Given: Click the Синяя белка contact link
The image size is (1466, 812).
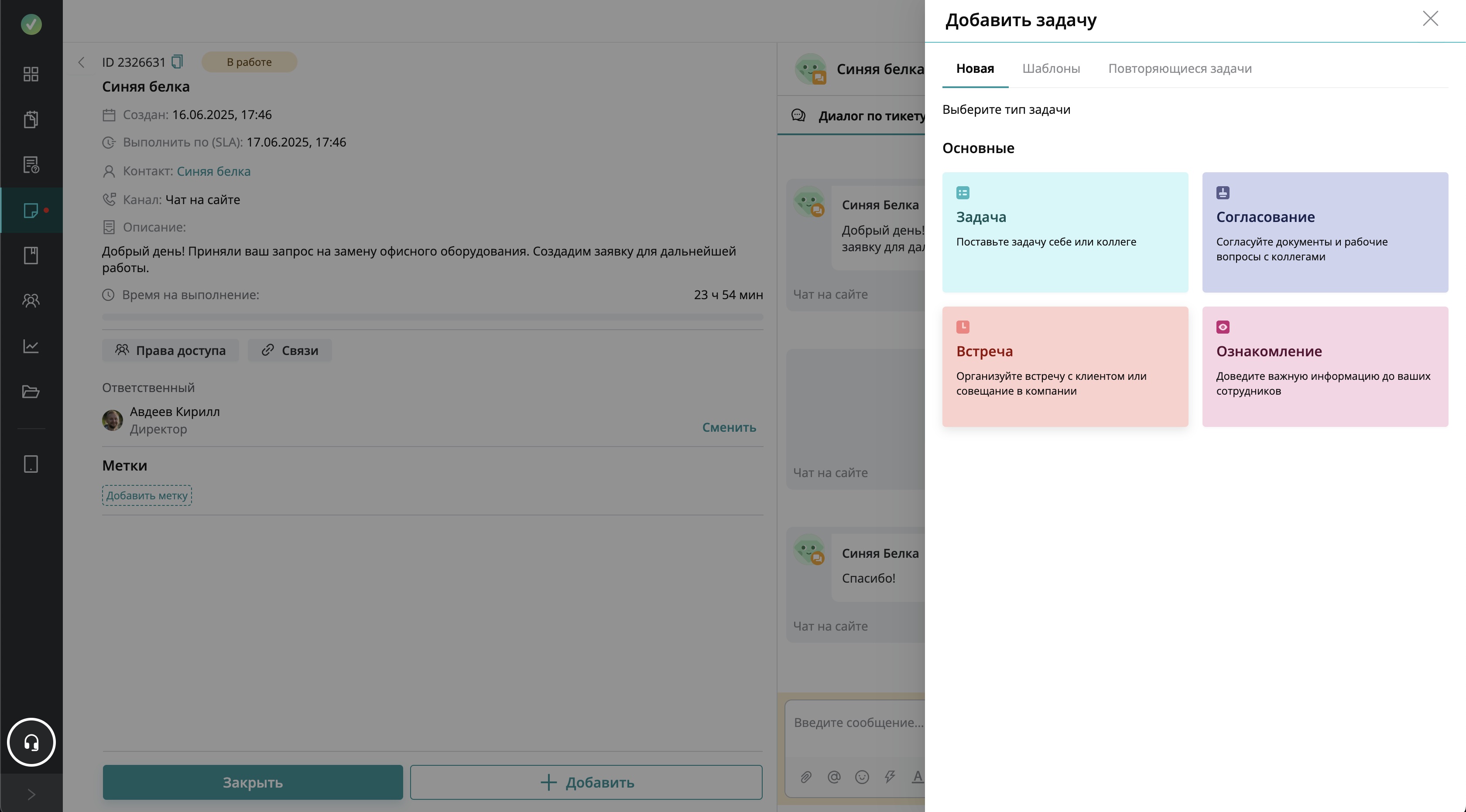Looking at the screenshot, I should (213, 171).
